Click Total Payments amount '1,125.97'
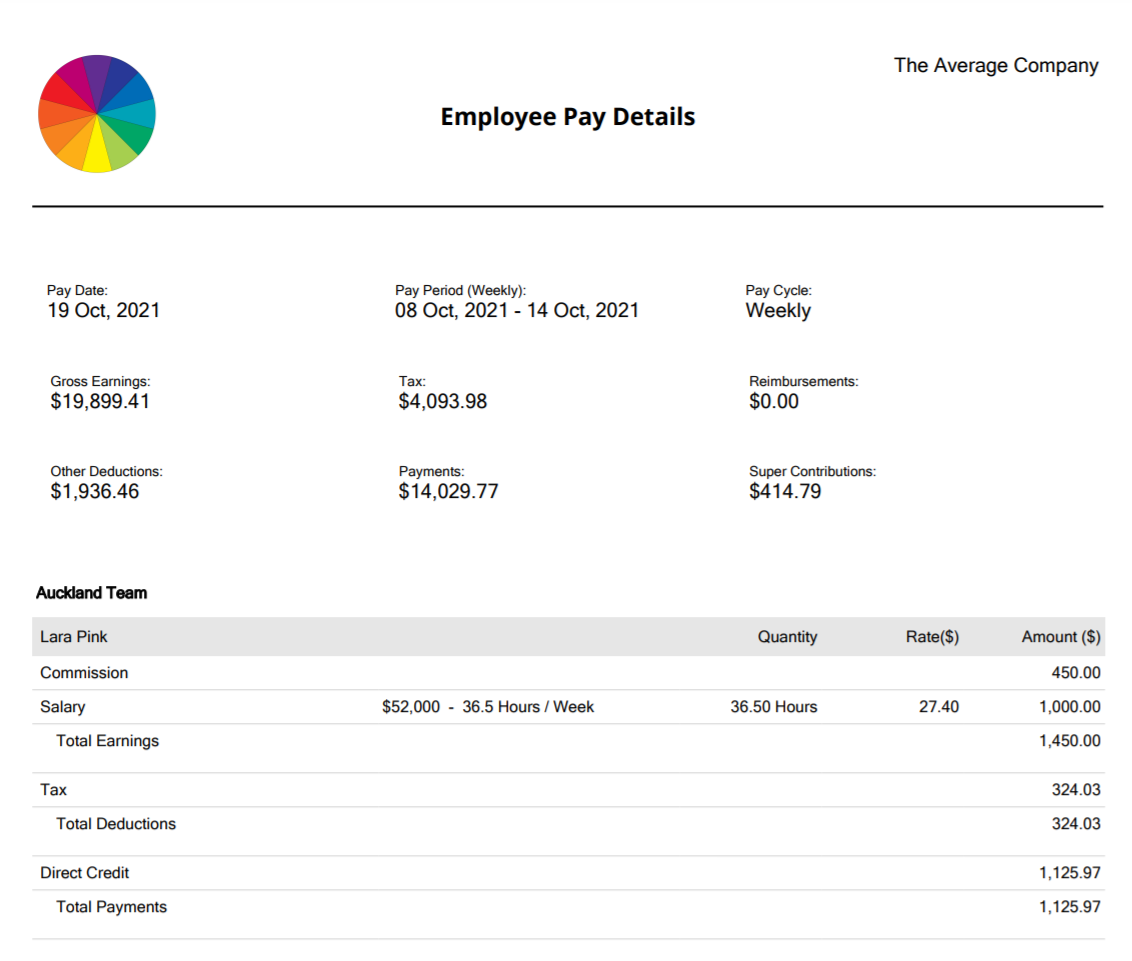The width and height of the screenshot is (1132, 961). click(x=1069, y=907)
